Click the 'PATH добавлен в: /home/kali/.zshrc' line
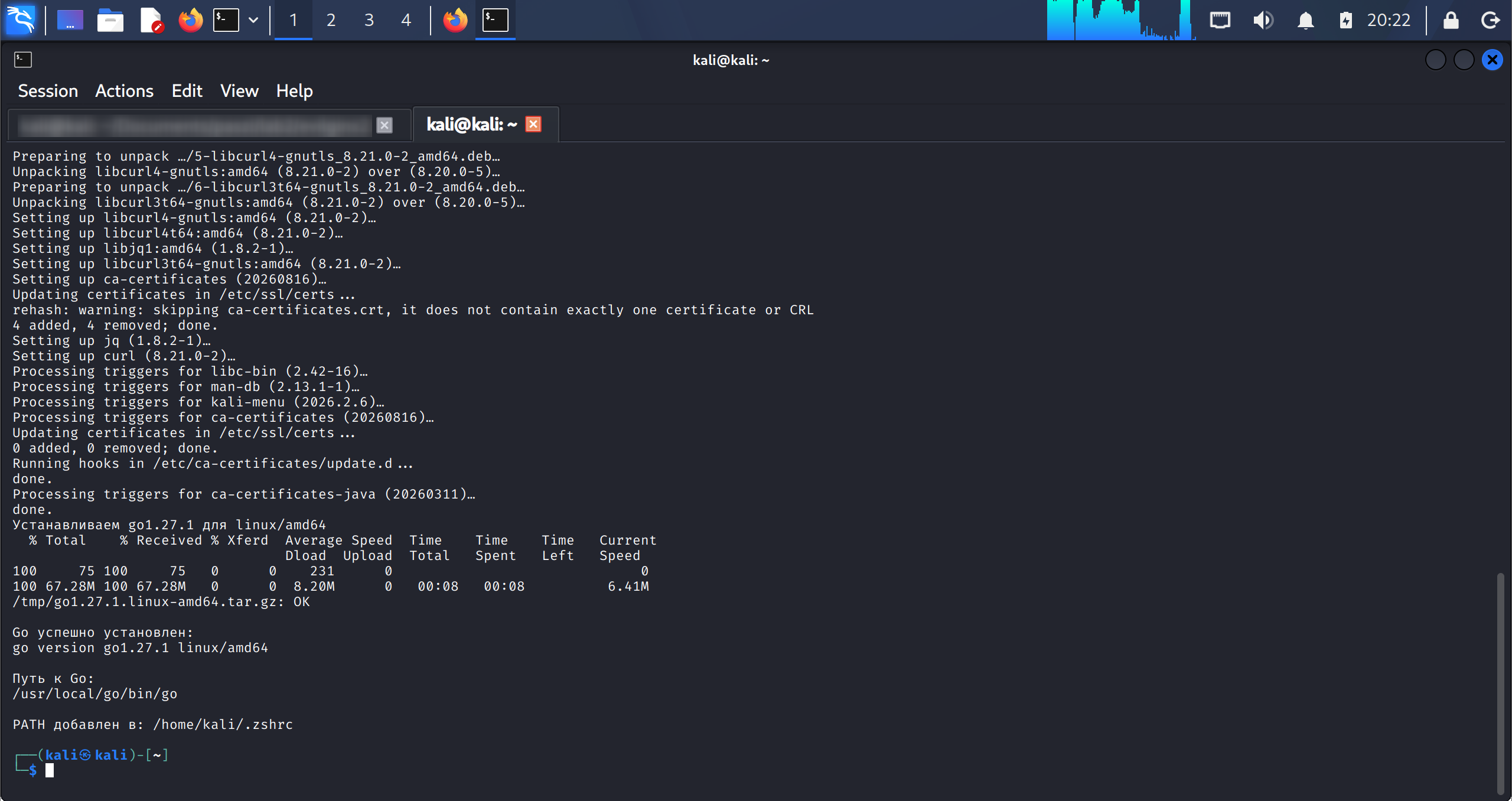Image resolution: width=1512 pixels, height=801 pixels. point(153,725)
